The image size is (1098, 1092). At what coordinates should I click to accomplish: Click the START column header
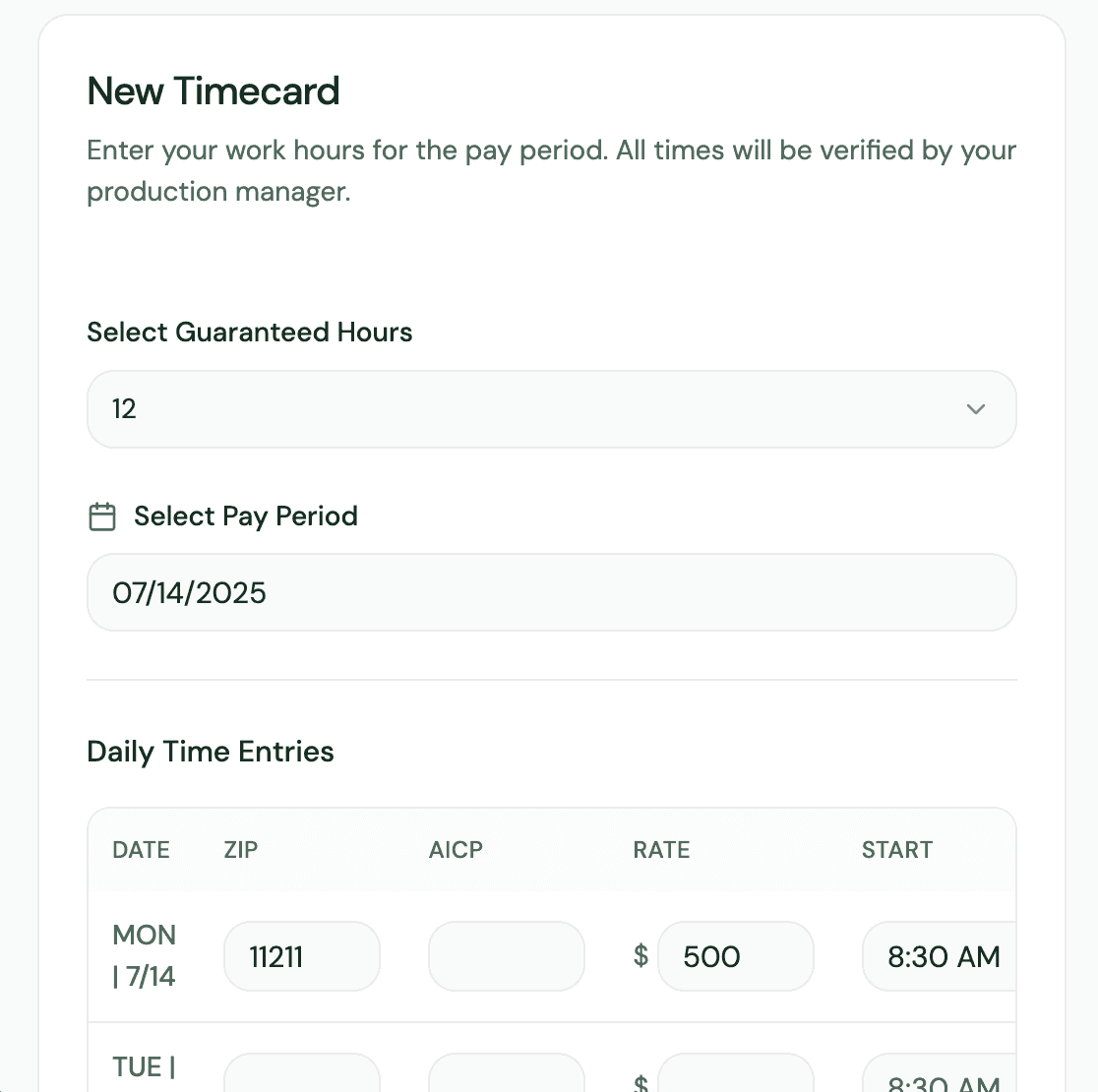[x=897, y=850]
